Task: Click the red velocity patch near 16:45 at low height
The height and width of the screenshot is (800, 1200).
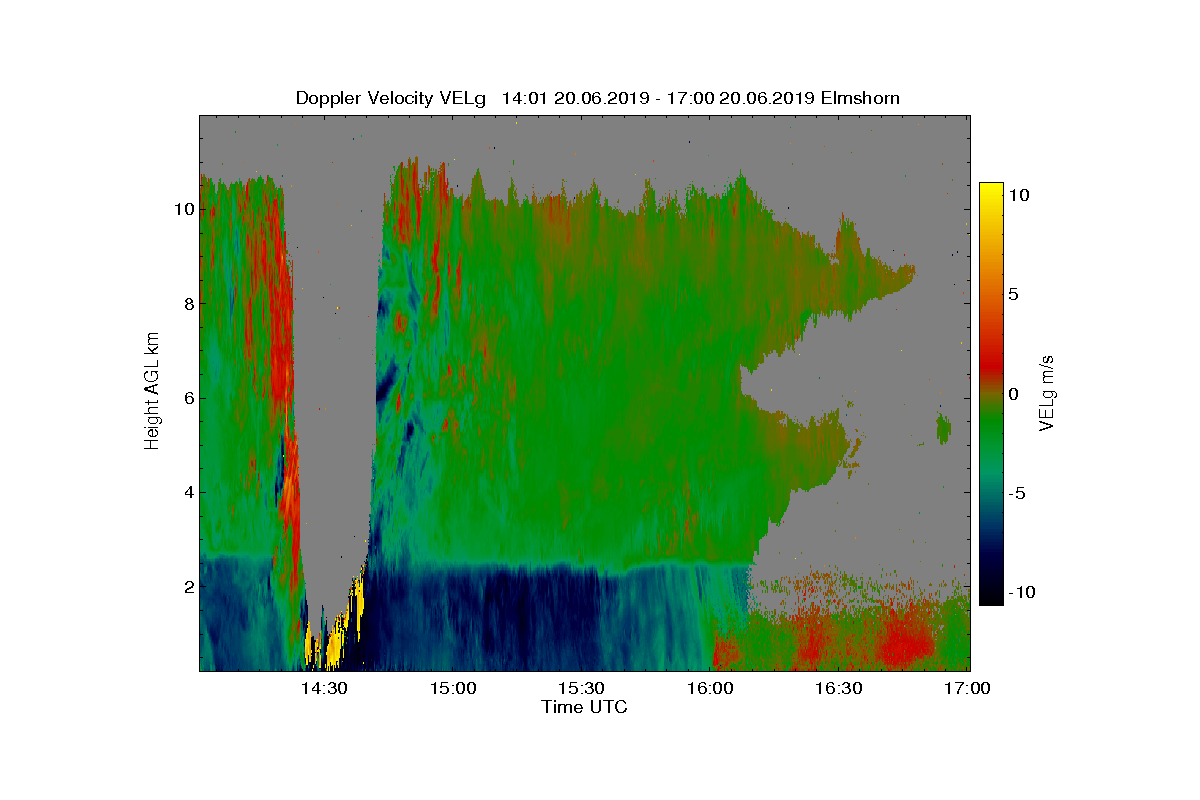Action: click(x=905, y=641)
